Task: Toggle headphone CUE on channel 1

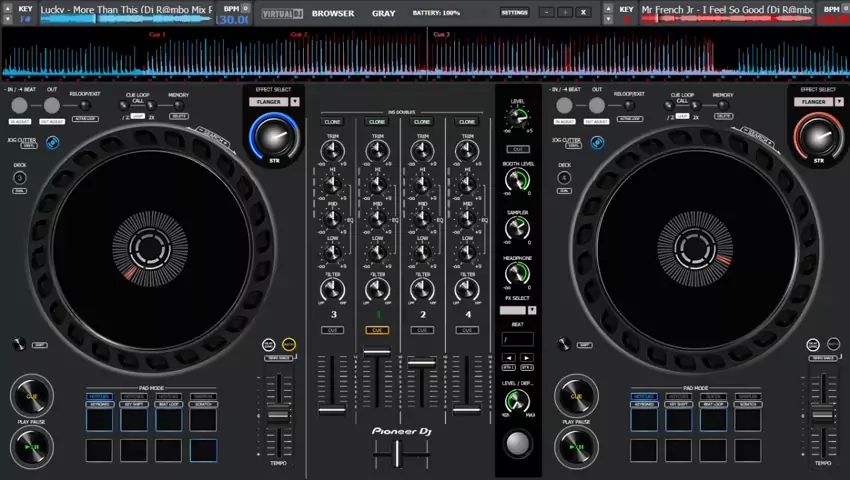Action: (x=377, y=329)
